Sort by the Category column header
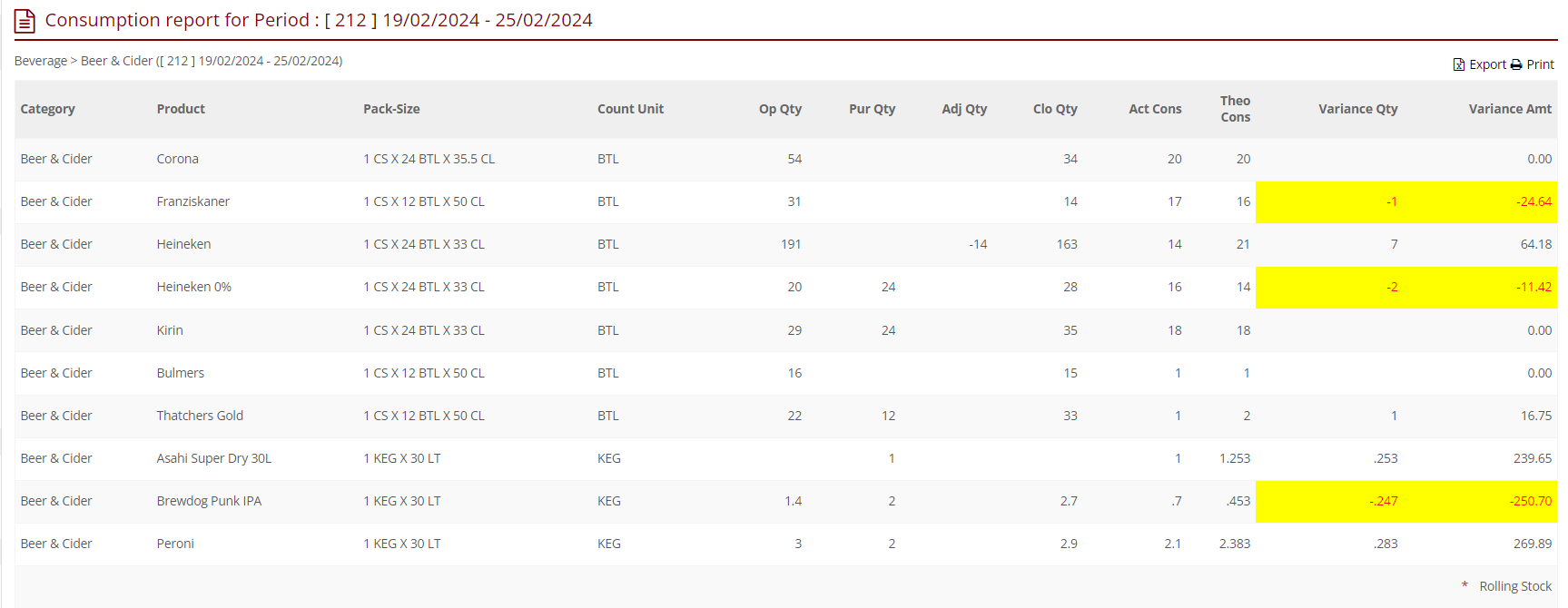Image resolution: width=1568 pixels, height=608 pixels. point(47,109)
